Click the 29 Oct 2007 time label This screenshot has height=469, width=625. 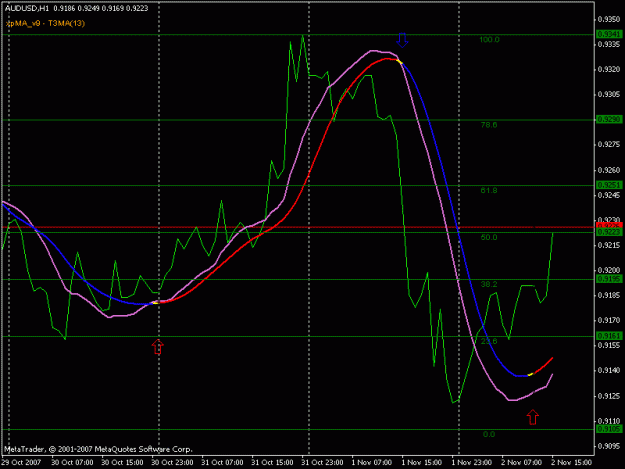coord(21,462)
